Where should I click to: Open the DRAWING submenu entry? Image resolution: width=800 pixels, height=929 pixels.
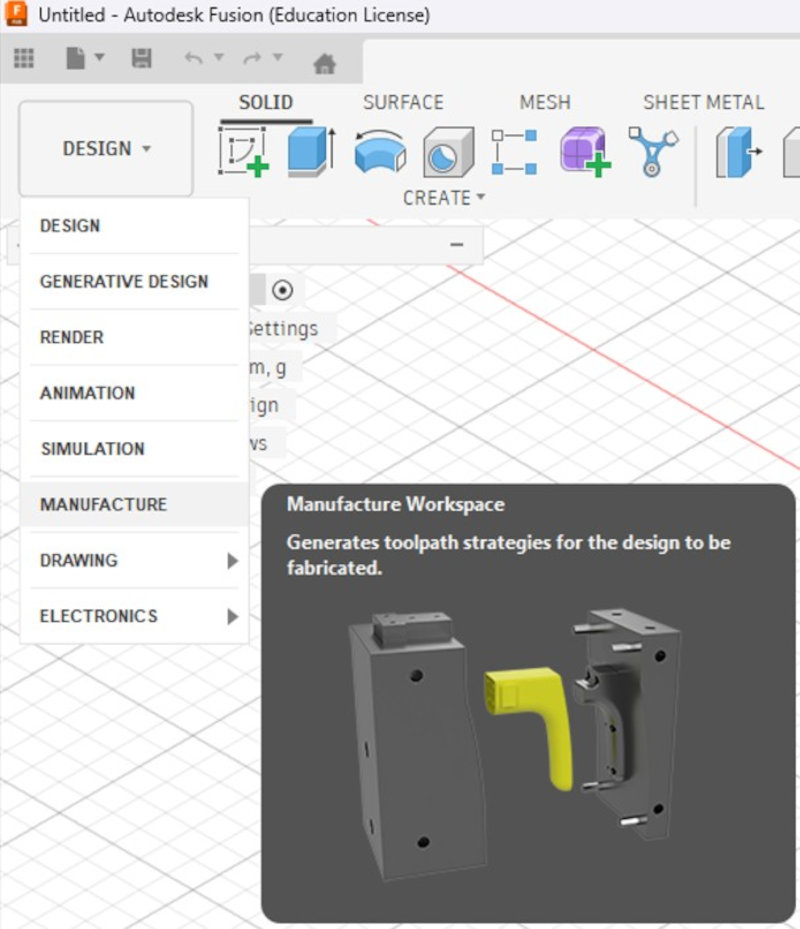pos(135,560)
